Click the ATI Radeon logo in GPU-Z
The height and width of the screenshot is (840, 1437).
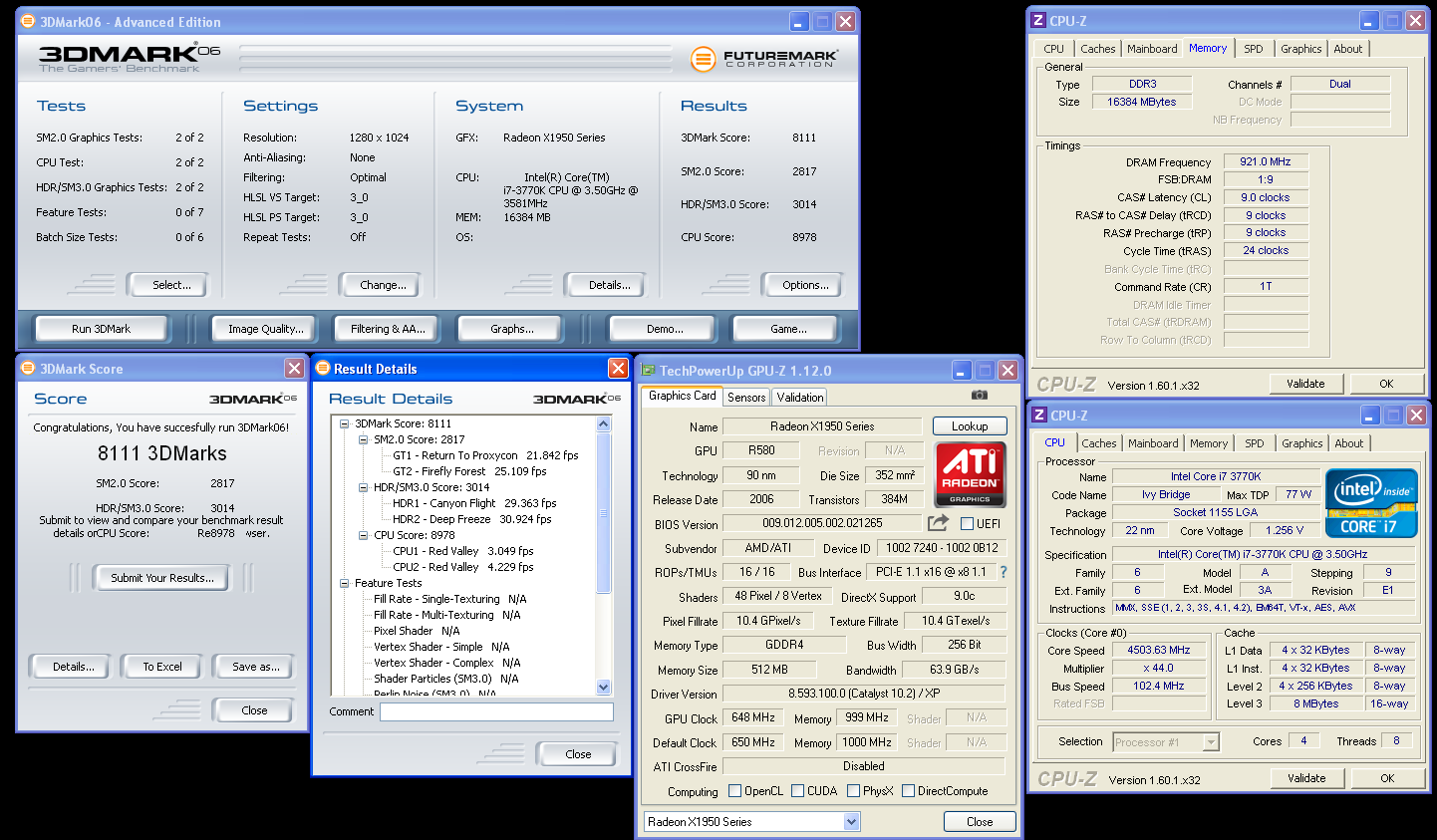click(x=970, y=473)
